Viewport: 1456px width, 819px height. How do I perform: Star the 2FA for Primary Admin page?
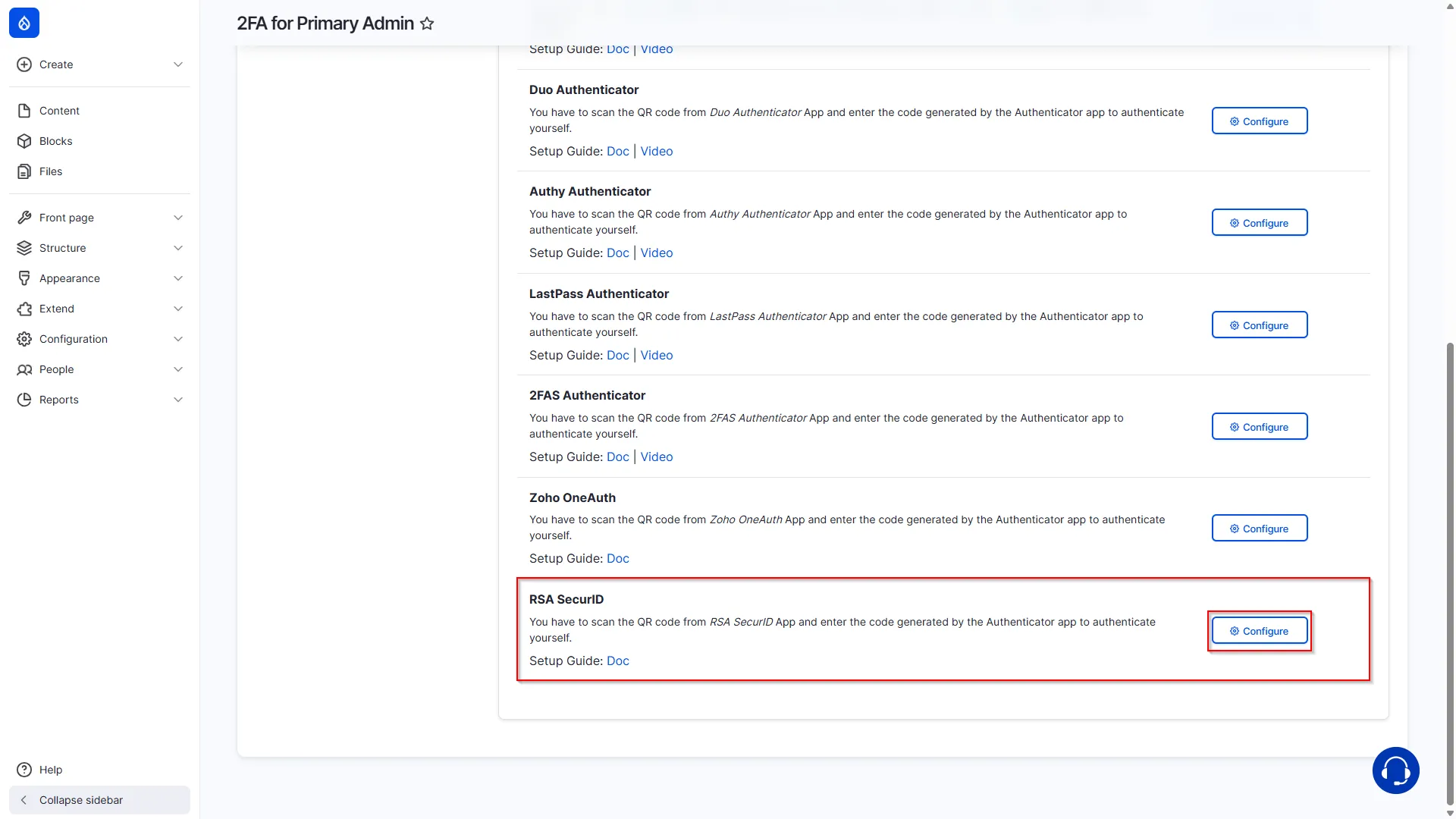(427, 24)
